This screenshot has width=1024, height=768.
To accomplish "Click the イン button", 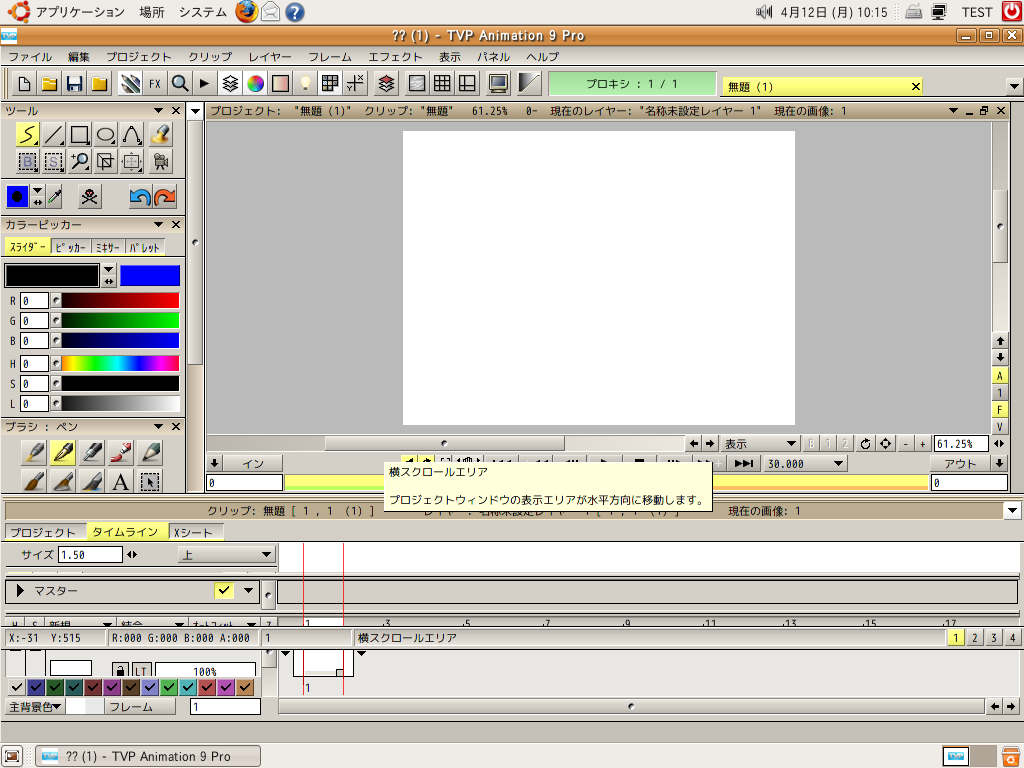I will point(253,464).
